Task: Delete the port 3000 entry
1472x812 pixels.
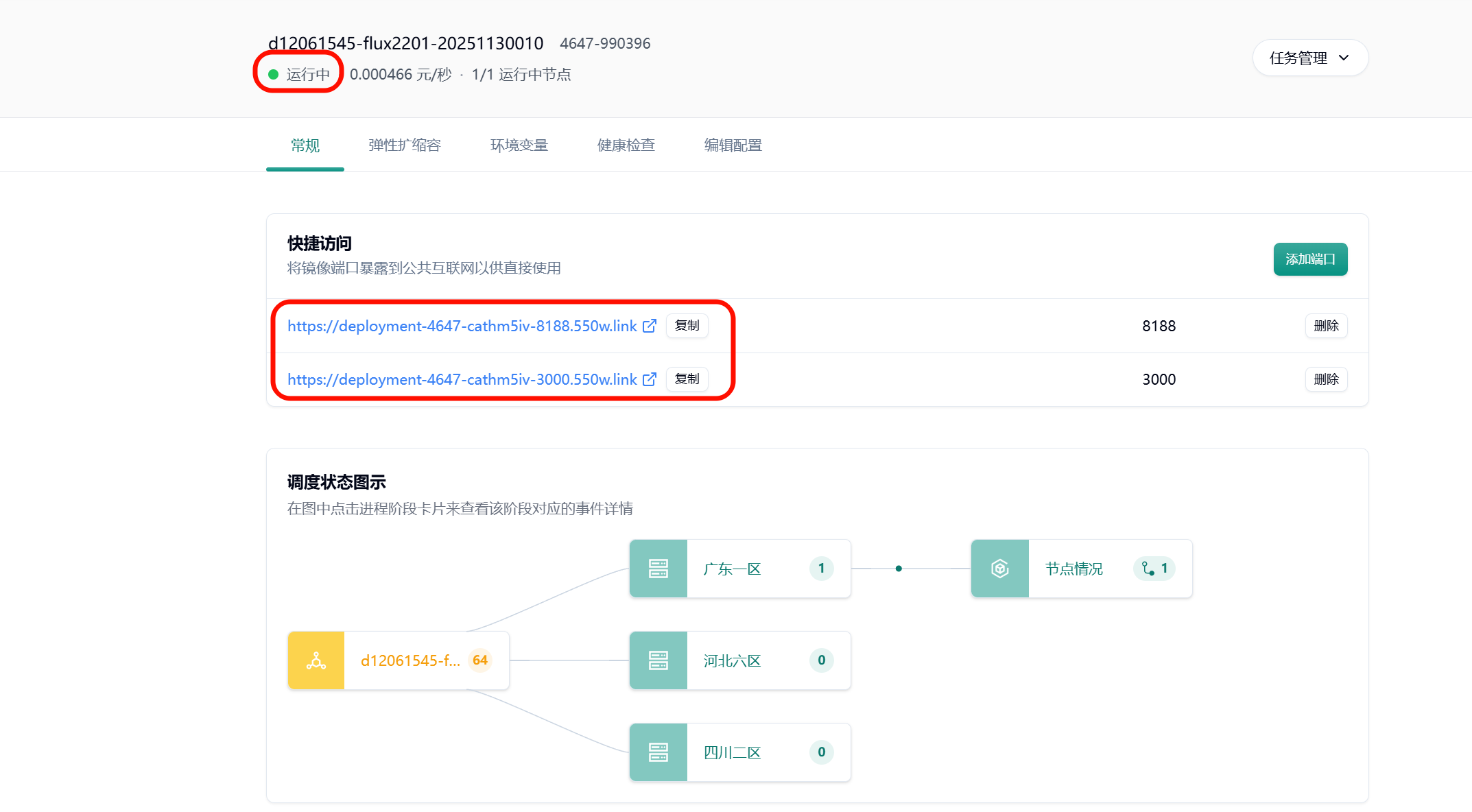Action: [x=1326, y=379]
